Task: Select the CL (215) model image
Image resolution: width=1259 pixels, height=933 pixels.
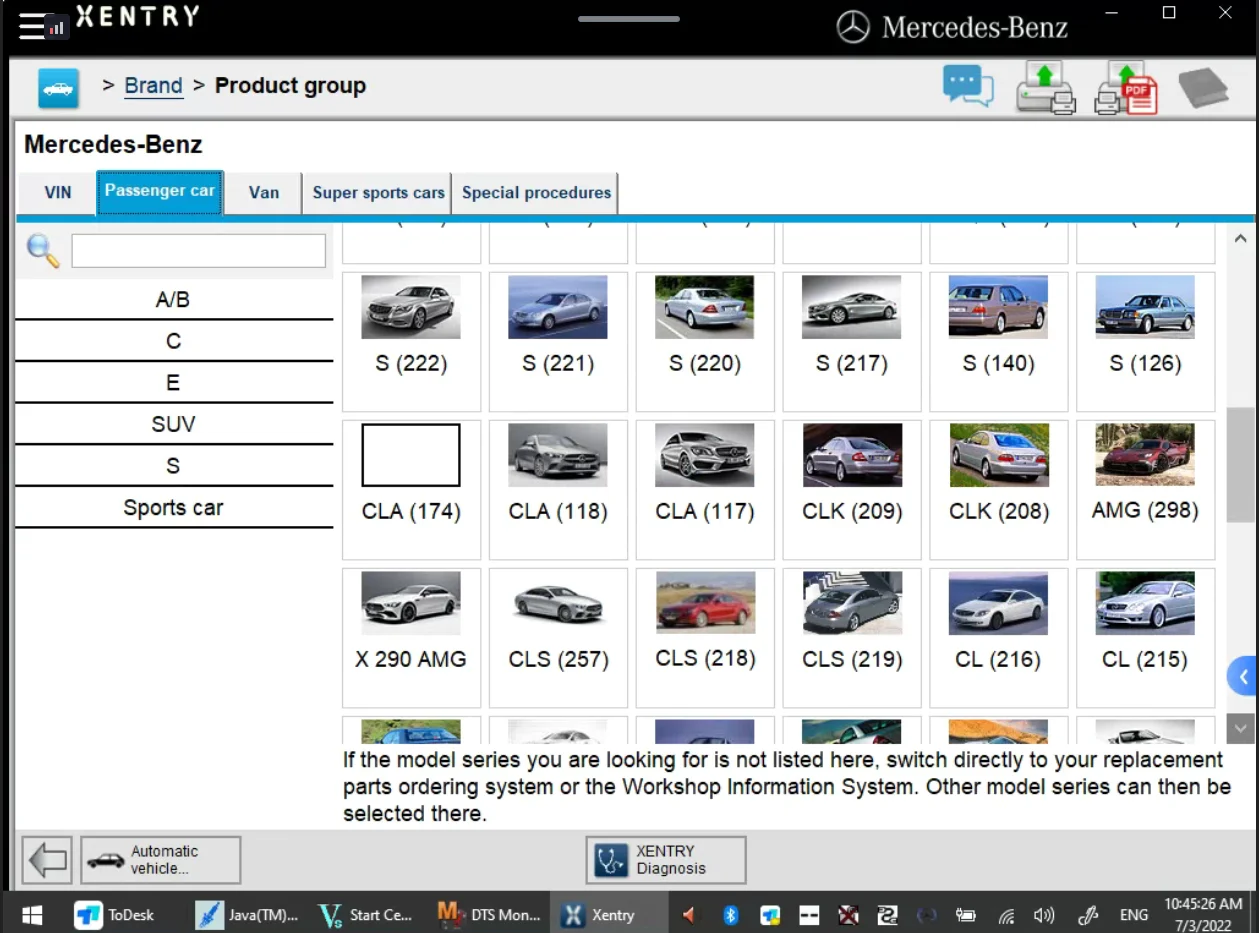Action: (x=1145, y=603)
